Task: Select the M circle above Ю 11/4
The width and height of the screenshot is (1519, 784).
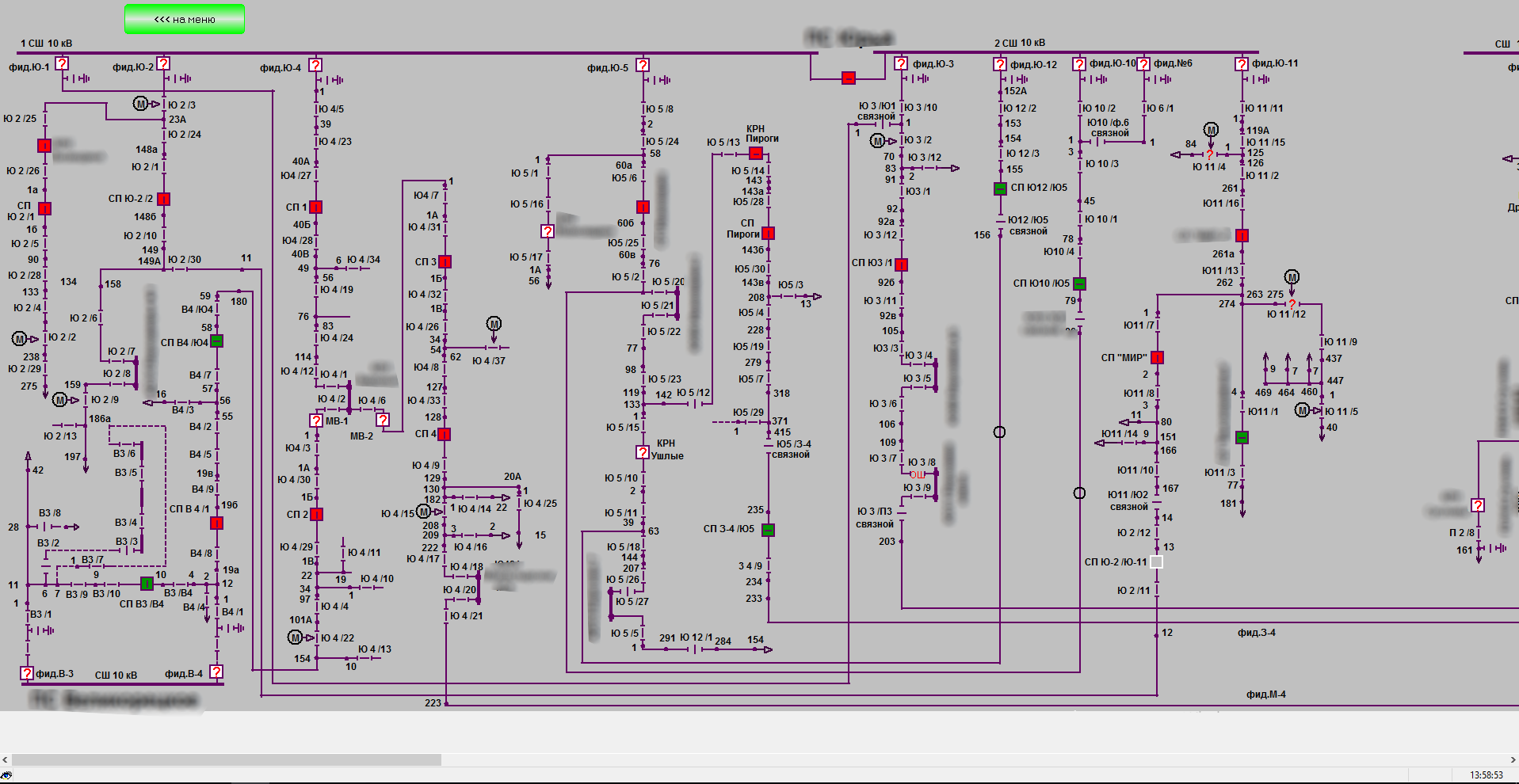Action: click(x=1211, y=130)
